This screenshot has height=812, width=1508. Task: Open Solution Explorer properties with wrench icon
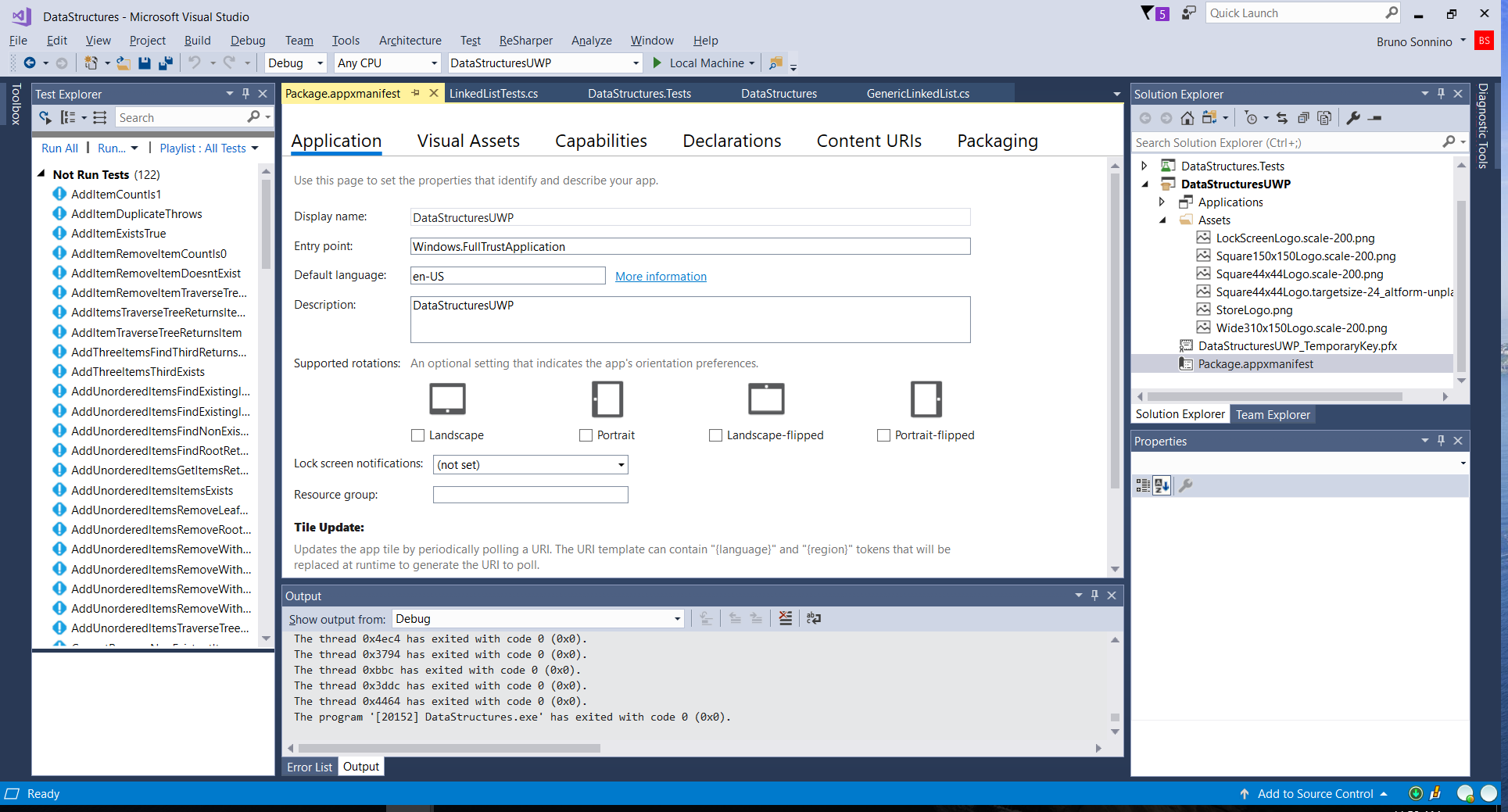pyautogui.click(x=1353, y=118)
